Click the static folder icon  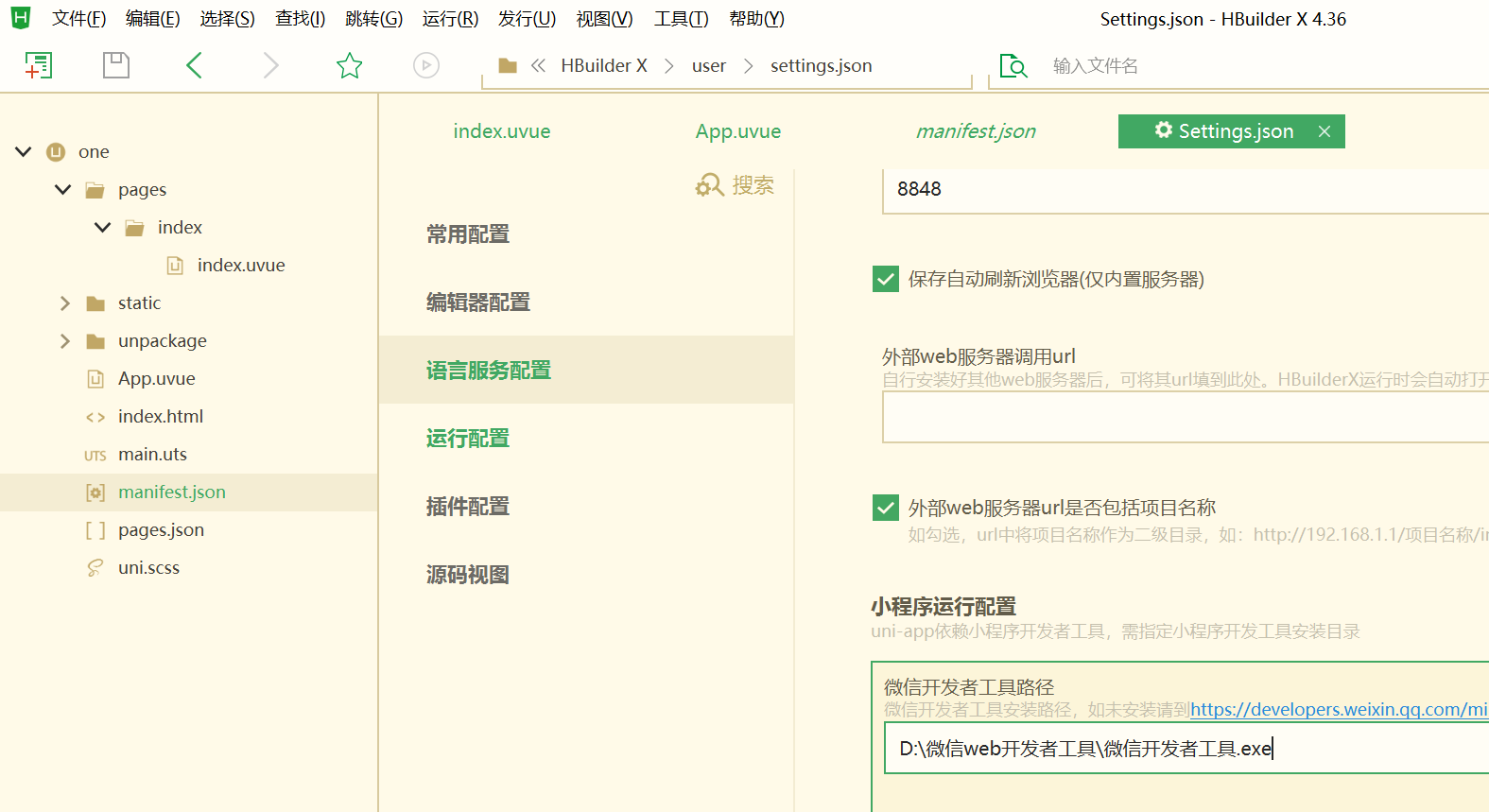tap(95, 303)
